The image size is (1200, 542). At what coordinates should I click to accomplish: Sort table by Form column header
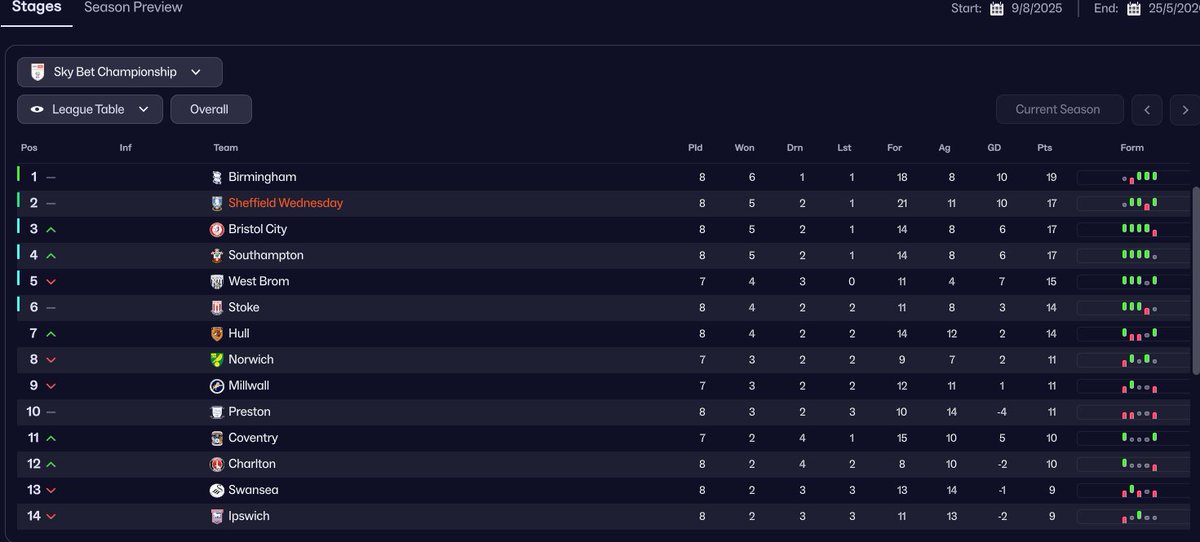click(1132, 148)
